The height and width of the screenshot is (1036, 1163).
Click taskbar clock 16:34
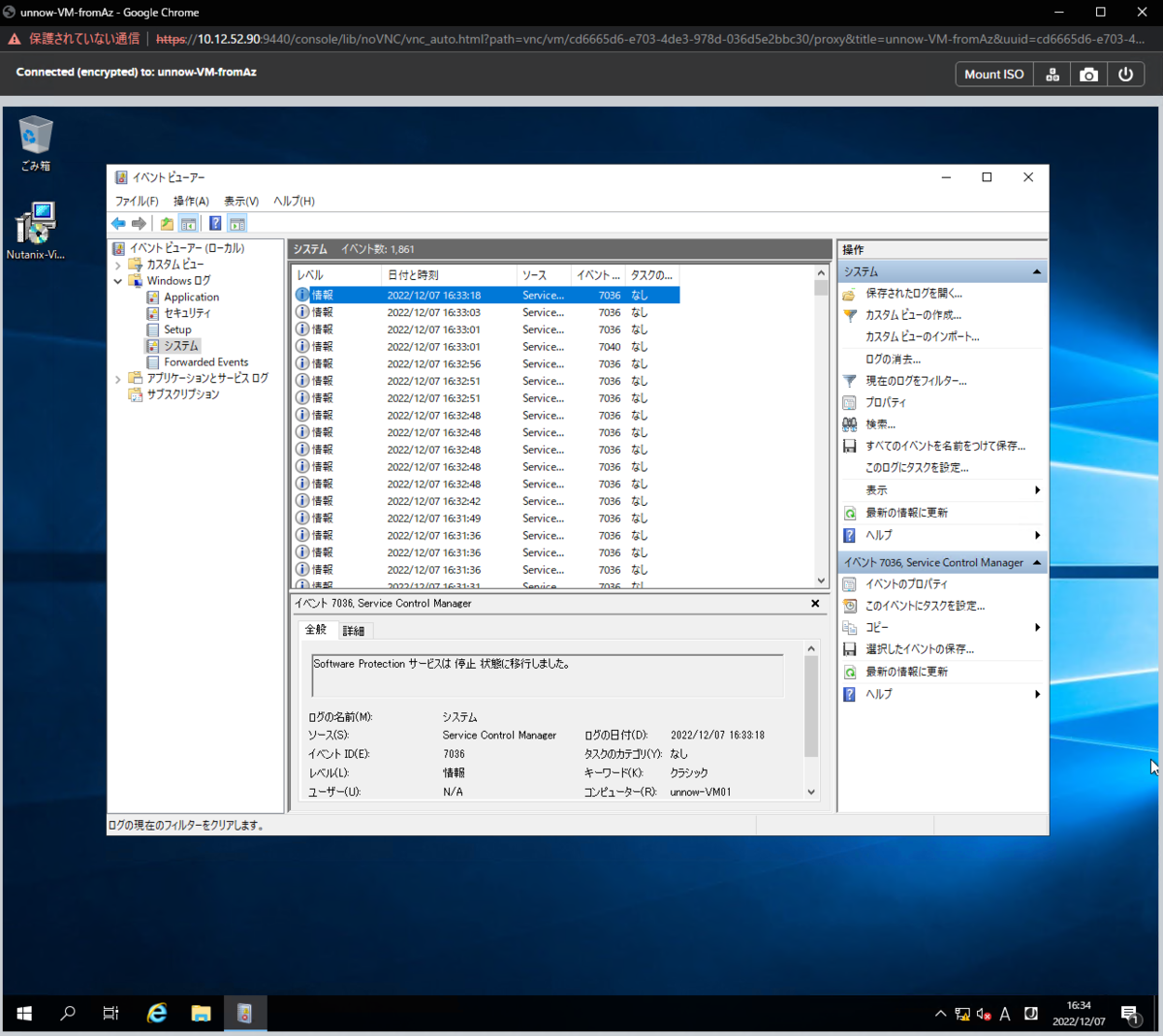point(1079,1014)
